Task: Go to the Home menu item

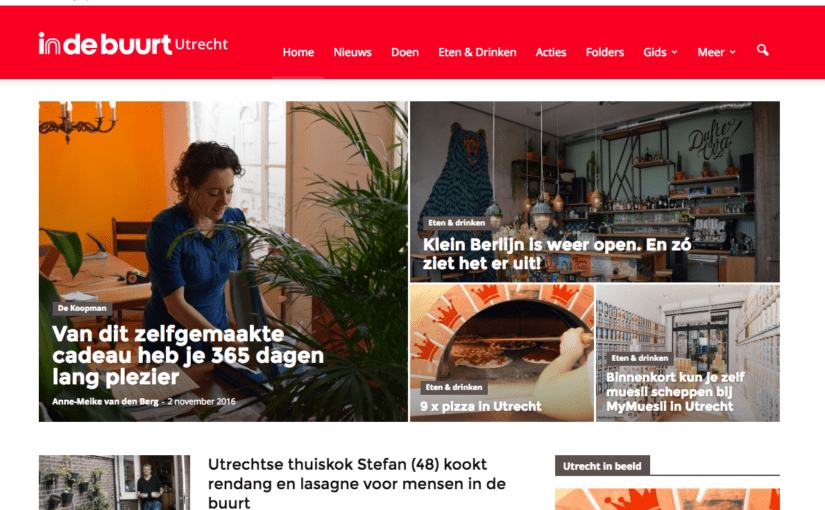Action: (x=298, y=52)
